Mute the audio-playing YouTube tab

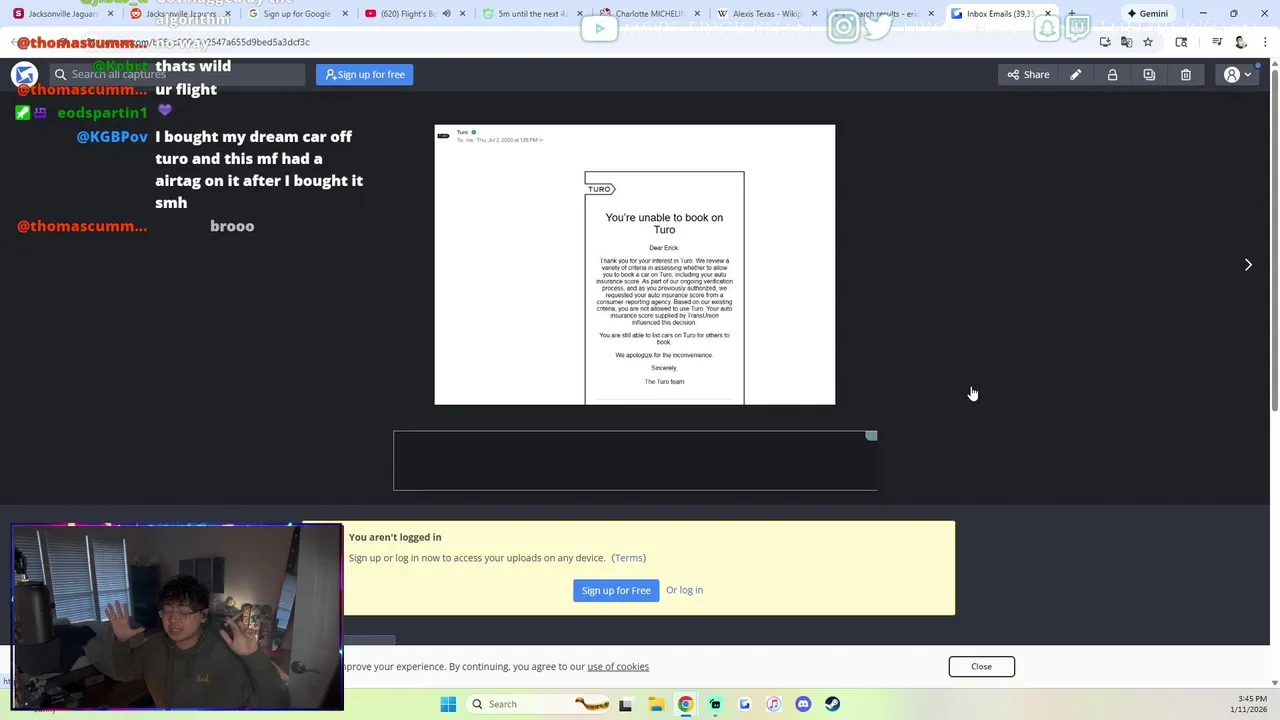tap(446, 14)
